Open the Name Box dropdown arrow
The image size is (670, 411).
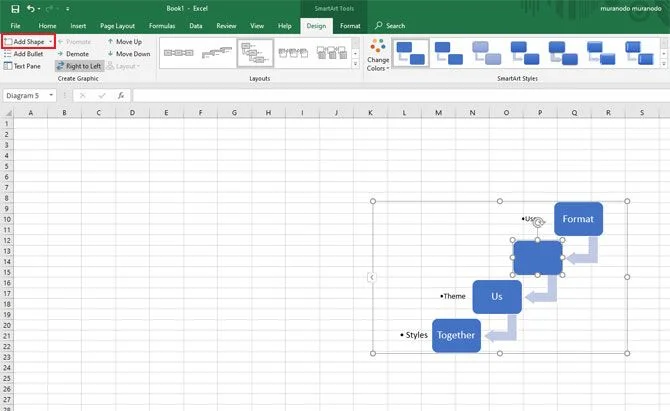(x=51, y=95)
